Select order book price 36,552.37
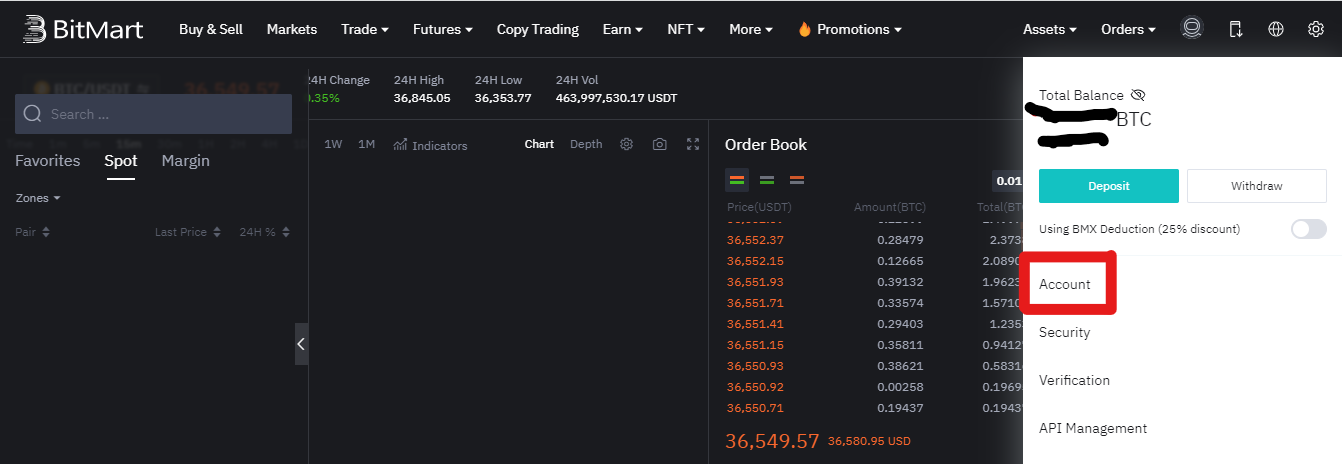Viewport: 1342px width, 464px height. [x=755, y=239]
